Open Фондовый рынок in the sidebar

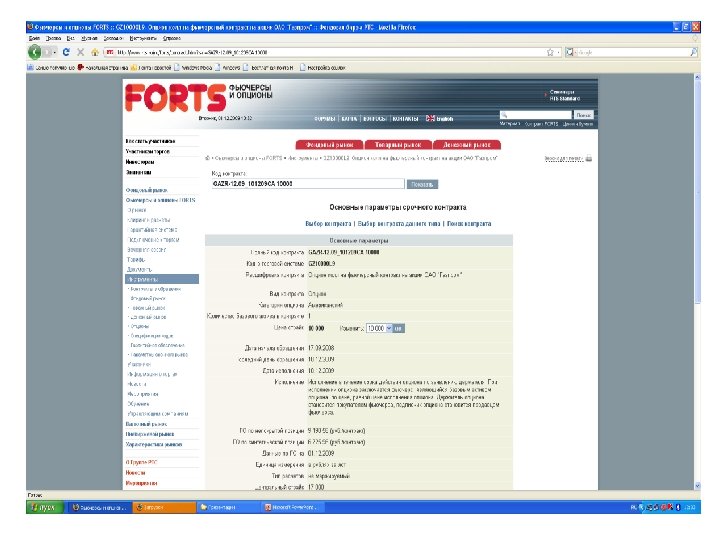146,190
